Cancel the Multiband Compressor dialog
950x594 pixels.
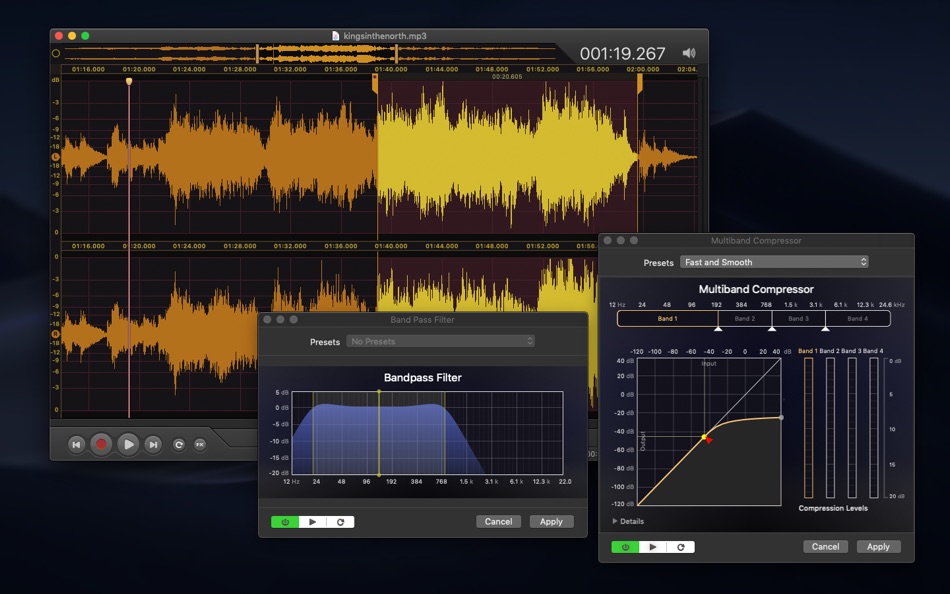pos(825,546)
